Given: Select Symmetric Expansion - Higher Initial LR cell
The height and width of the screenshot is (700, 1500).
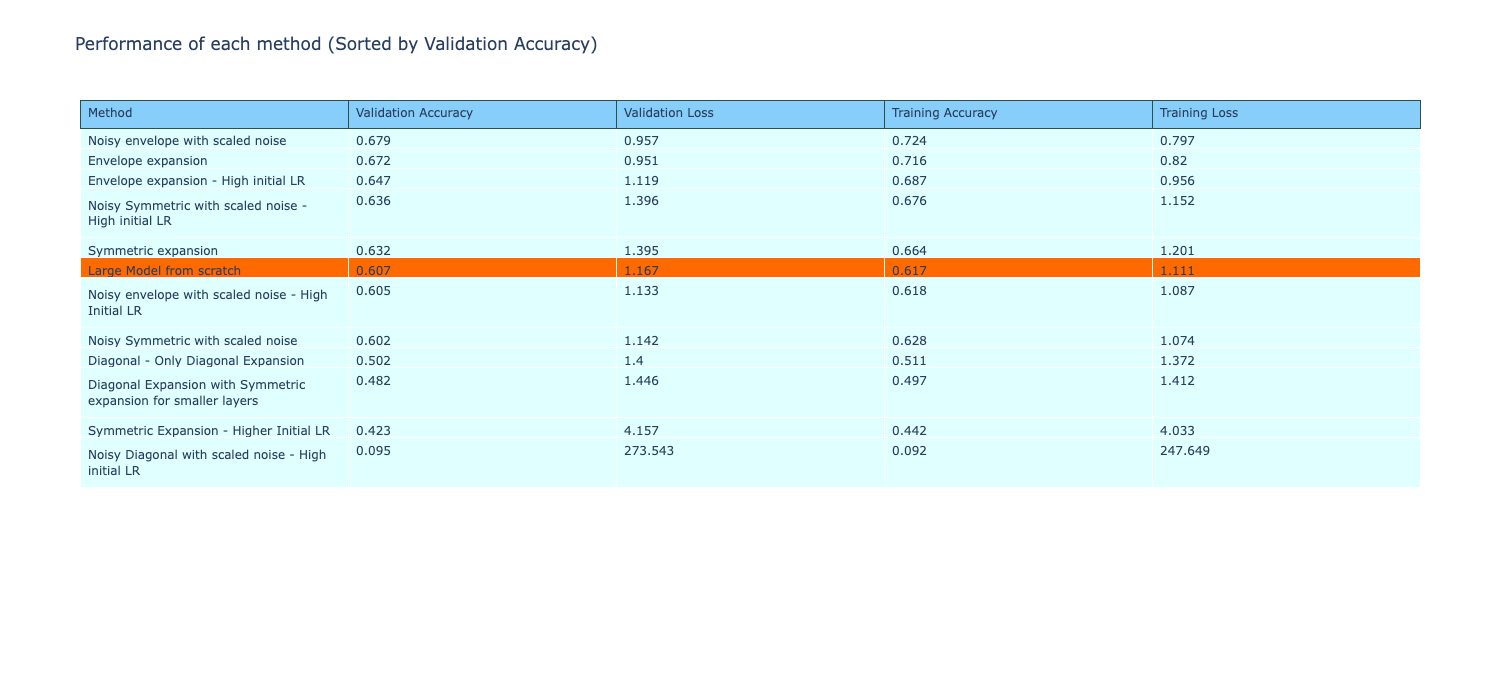Looking at the screenshot, I should (209, 431).
